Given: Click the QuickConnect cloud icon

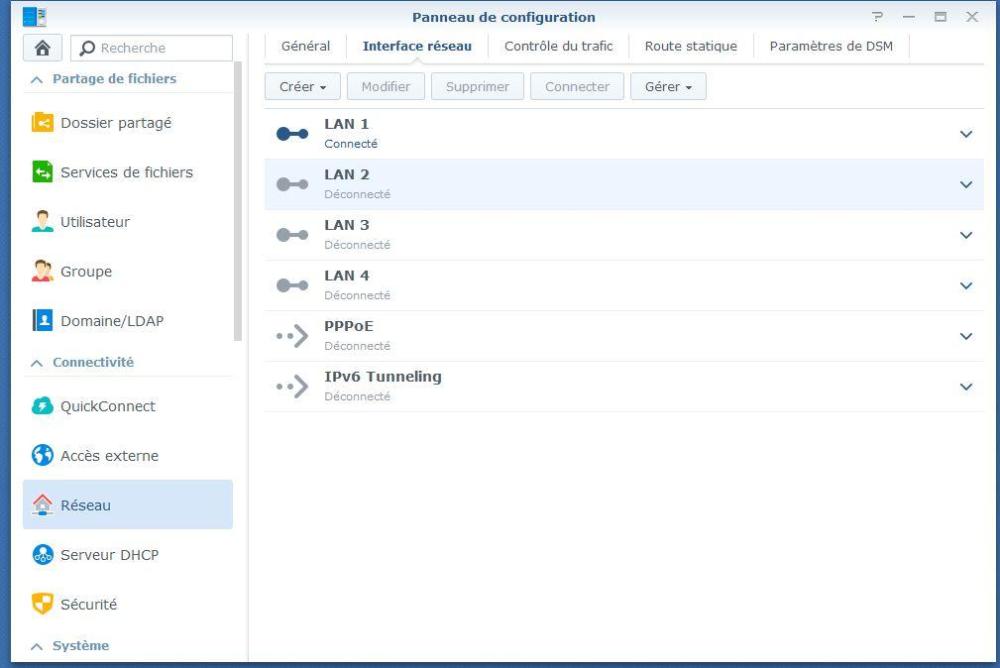Looking at the screenshot, I should (x=43, y=406).
